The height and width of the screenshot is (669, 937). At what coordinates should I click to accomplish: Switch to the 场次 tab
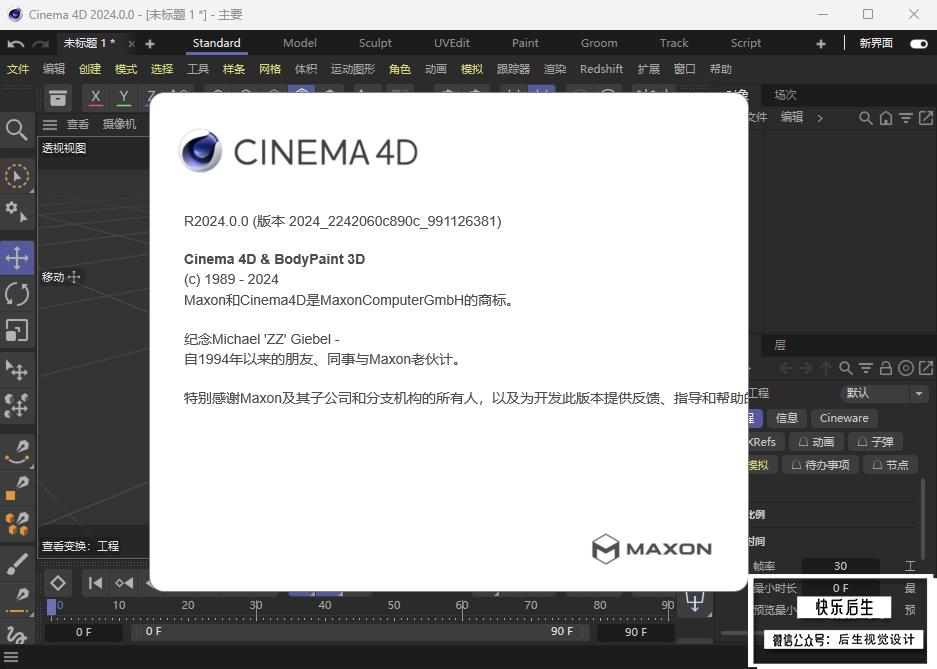[x=785, y=95]
